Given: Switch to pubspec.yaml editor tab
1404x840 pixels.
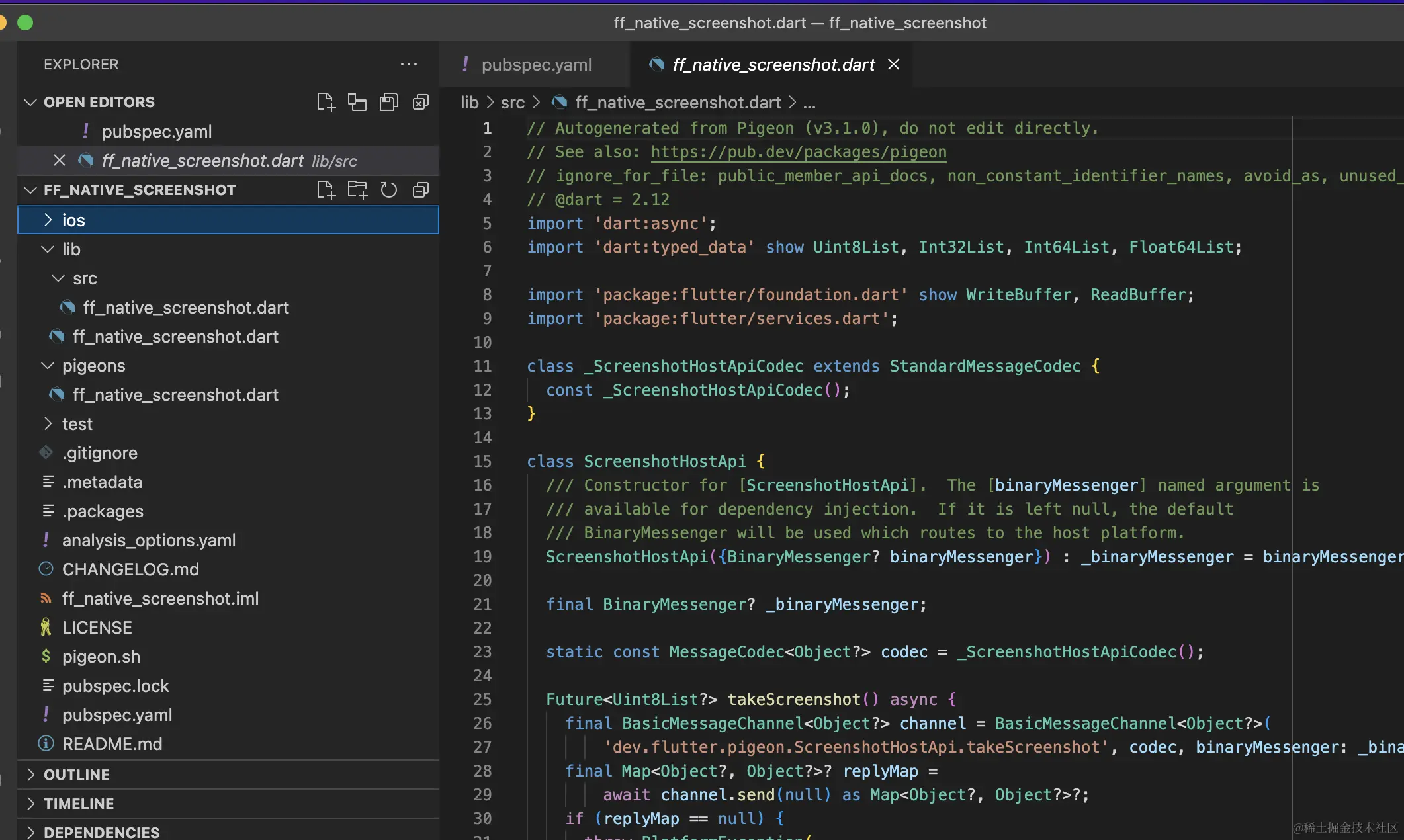Looking at the screenshot, I should tap(536, 65).
